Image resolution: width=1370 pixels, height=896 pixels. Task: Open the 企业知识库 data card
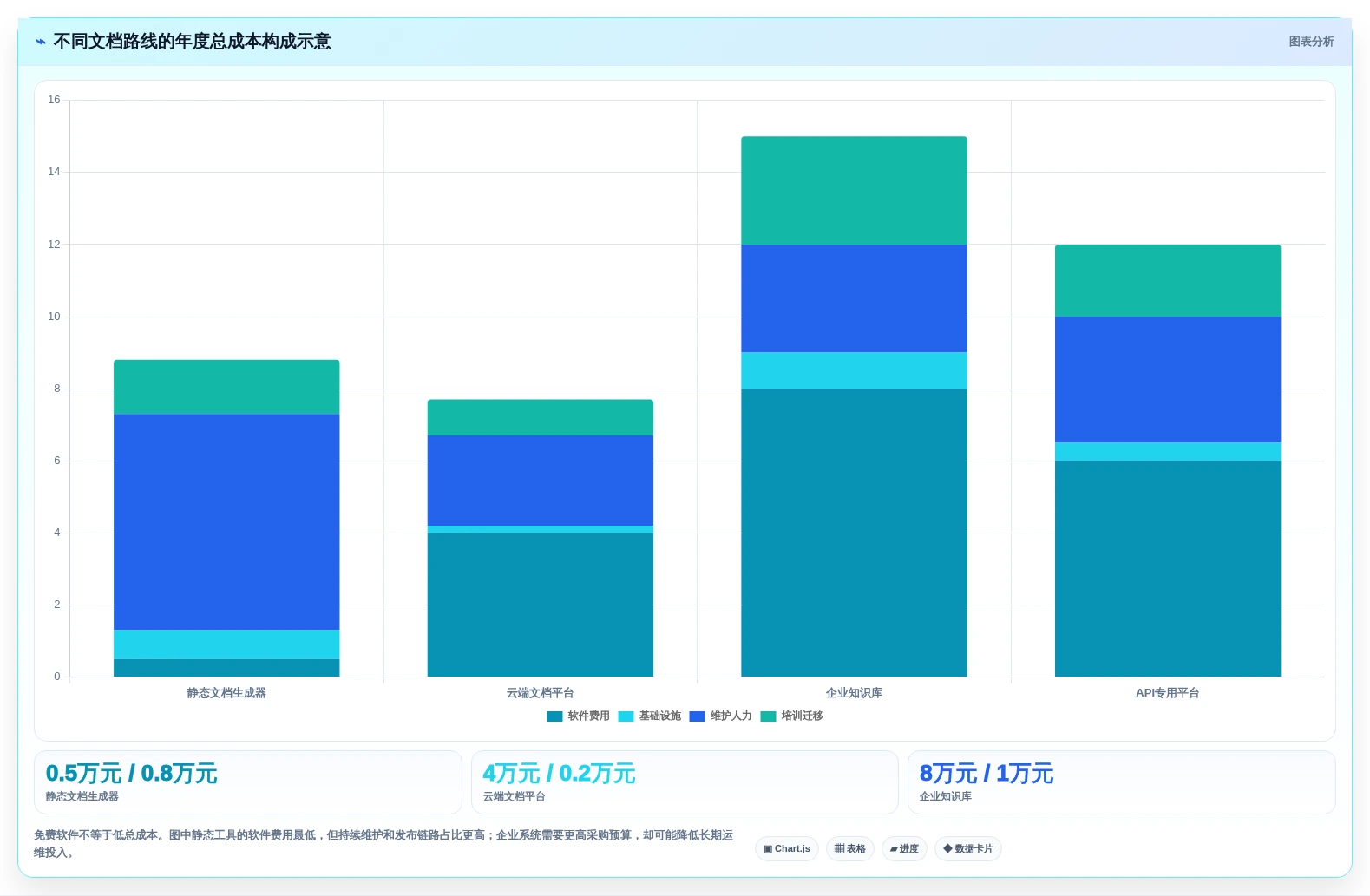(x=1121, y=782)
